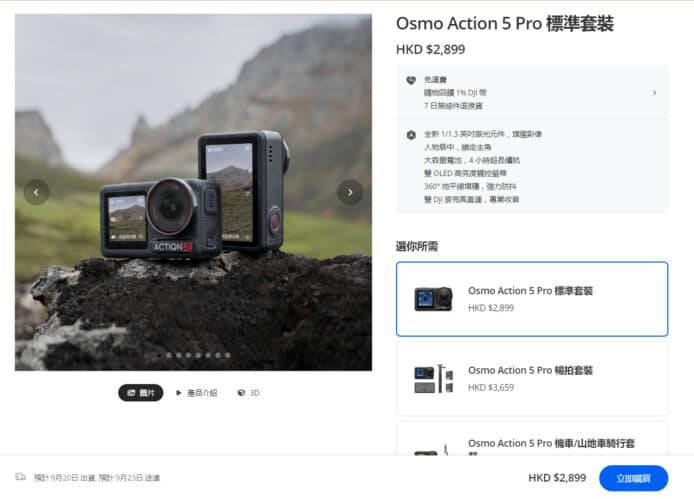The image size is (694, 499).
Task: Play the product introduction video
Action: (197, 393)
